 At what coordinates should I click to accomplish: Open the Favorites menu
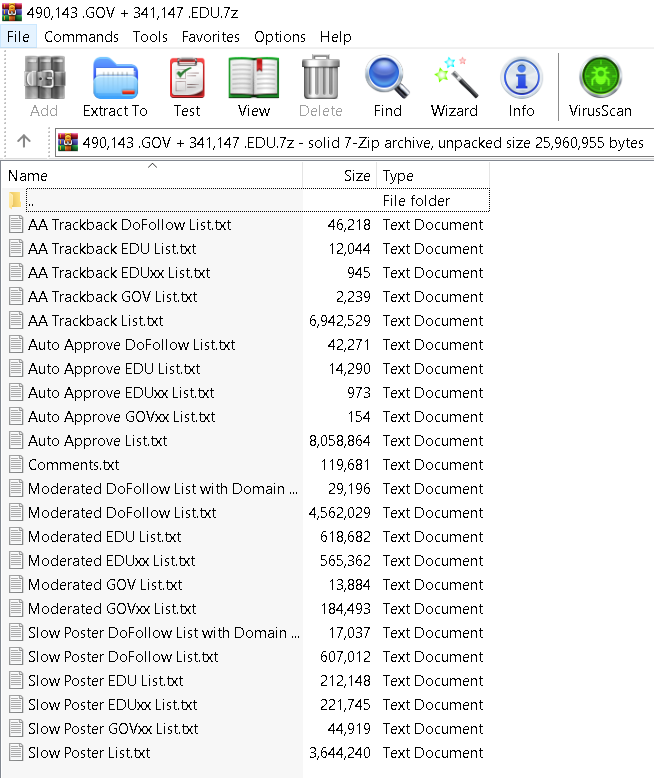(210, 36)
